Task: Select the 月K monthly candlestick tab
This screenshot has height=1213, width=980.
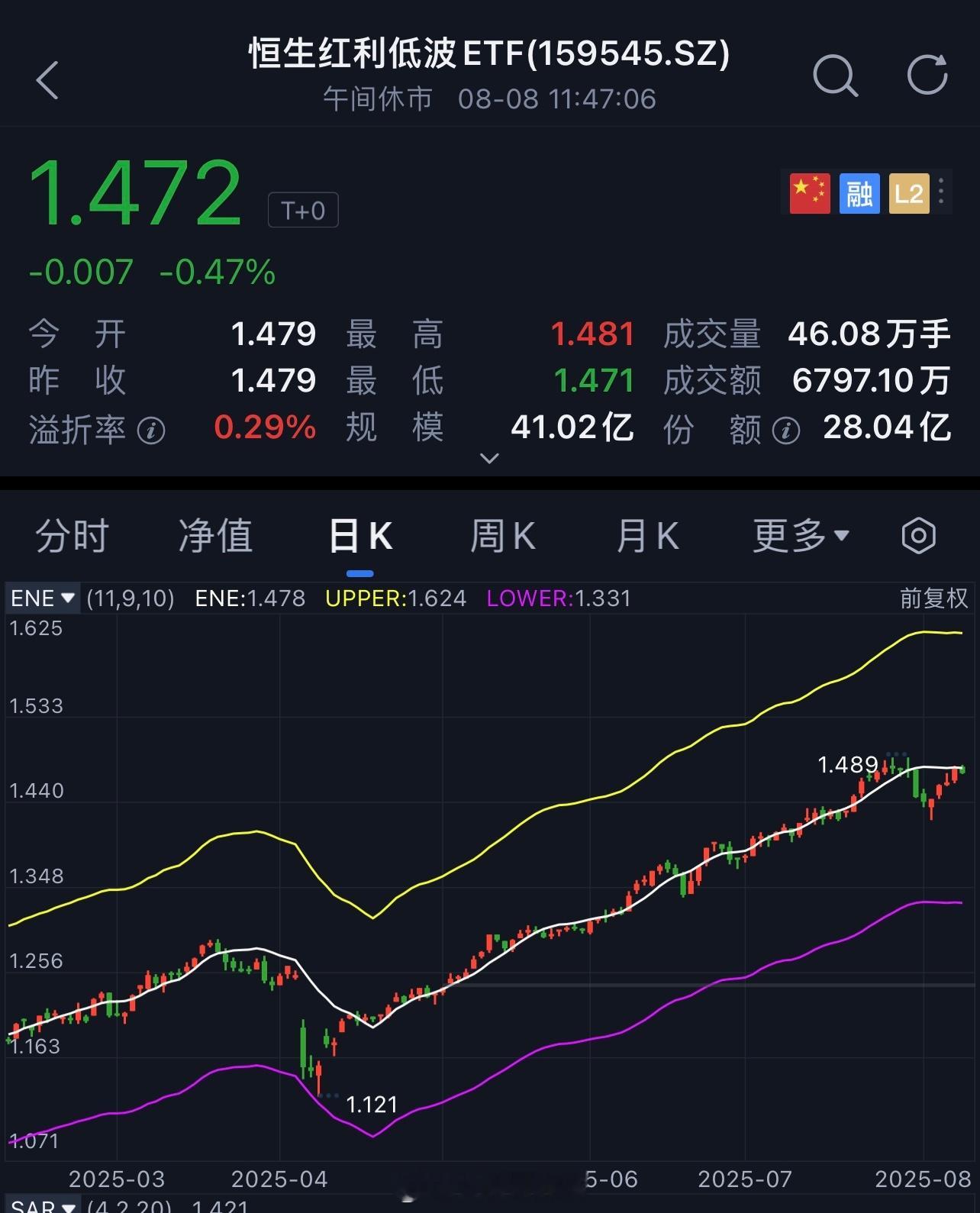Action: 647,536
